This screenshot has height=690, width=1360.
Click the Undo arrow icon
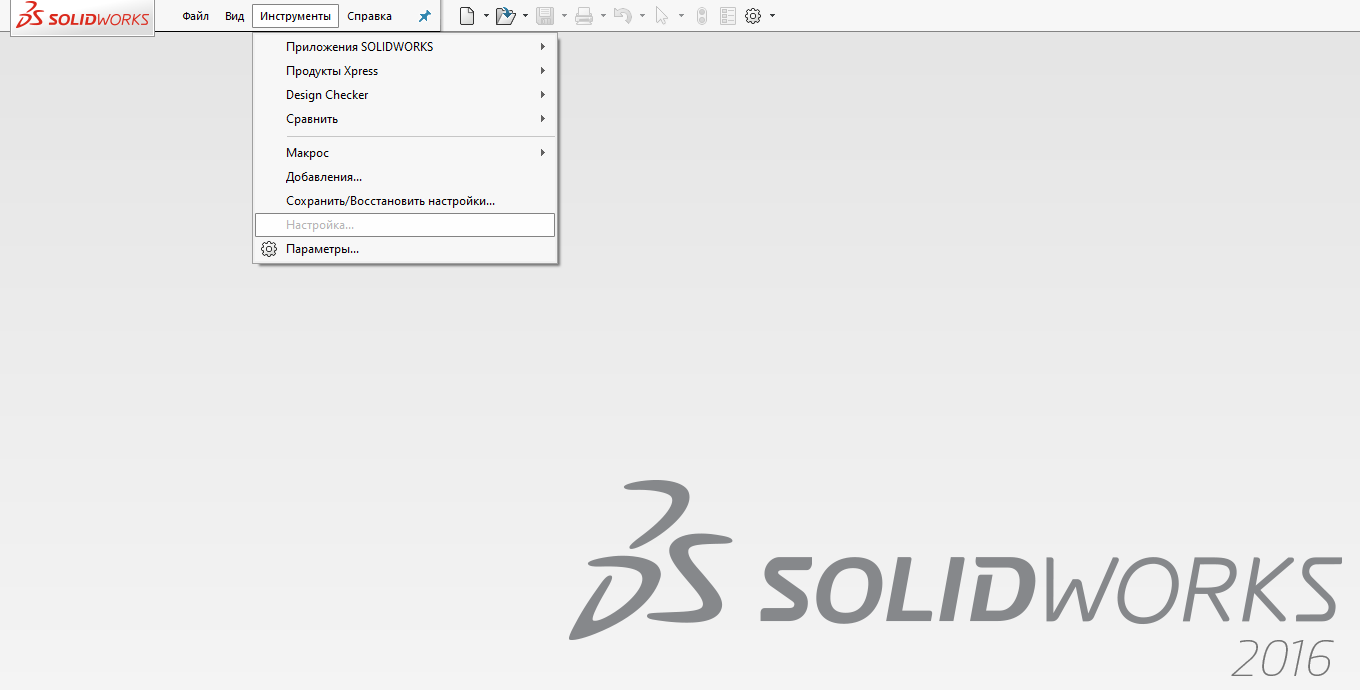point(622,16)
